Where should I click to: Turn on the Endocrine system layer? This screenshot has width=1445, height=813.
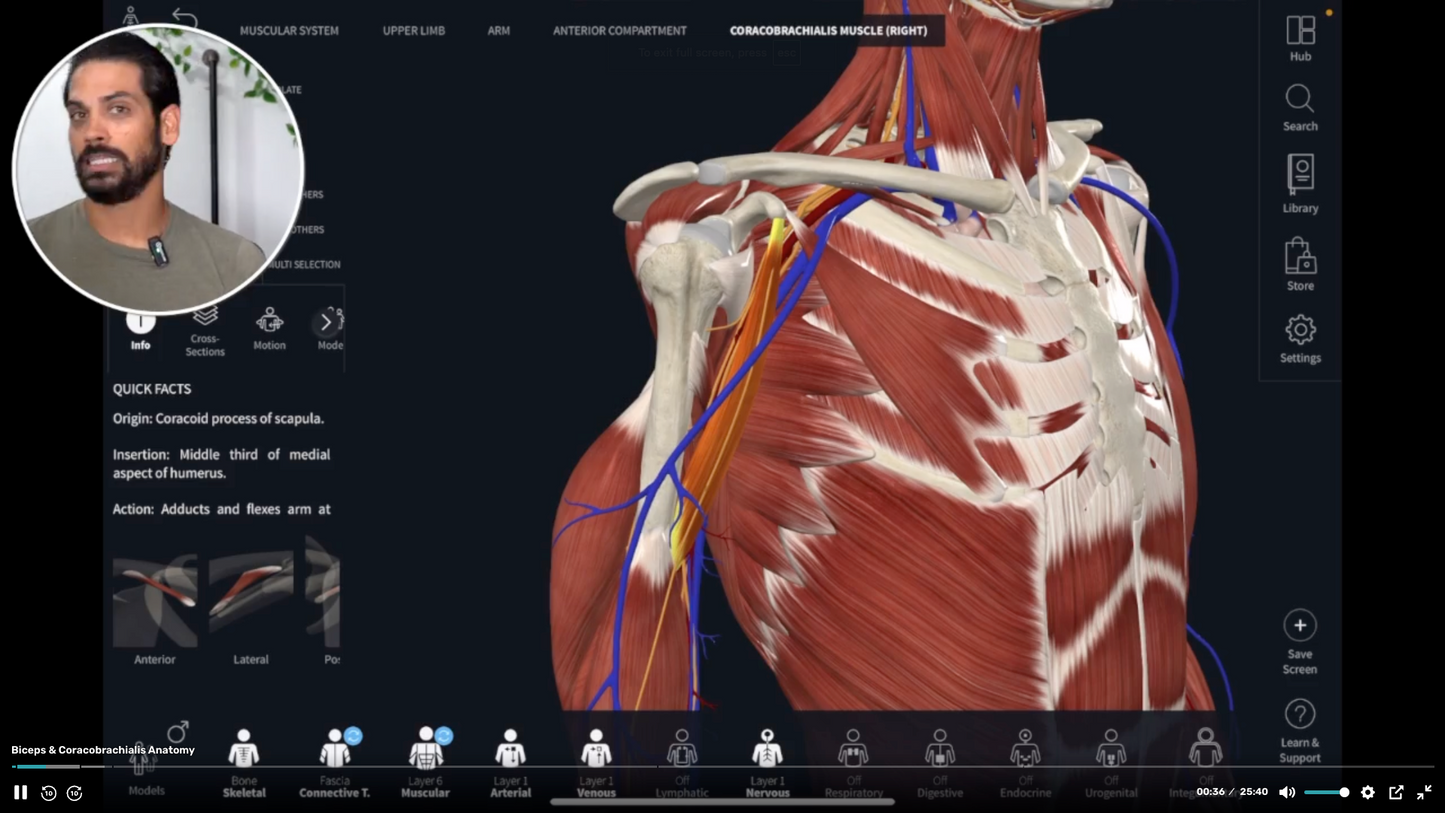point(1025,763)
